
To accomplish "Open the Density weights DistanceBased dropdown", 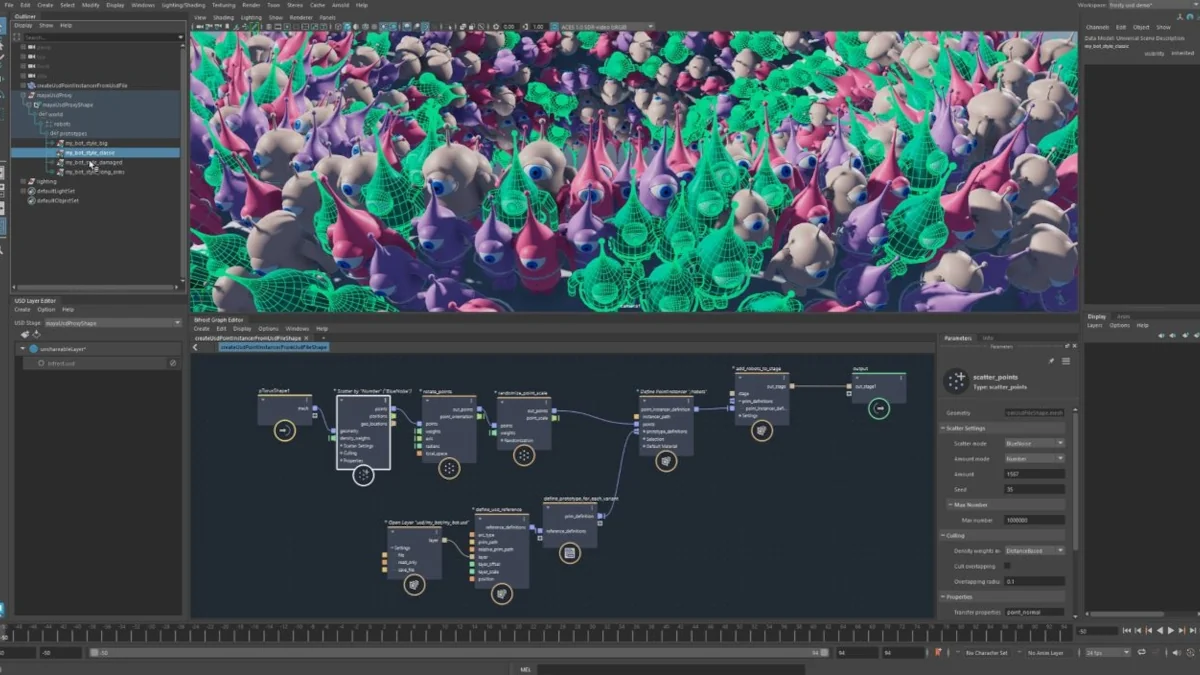I will [x=1034, y=551].
